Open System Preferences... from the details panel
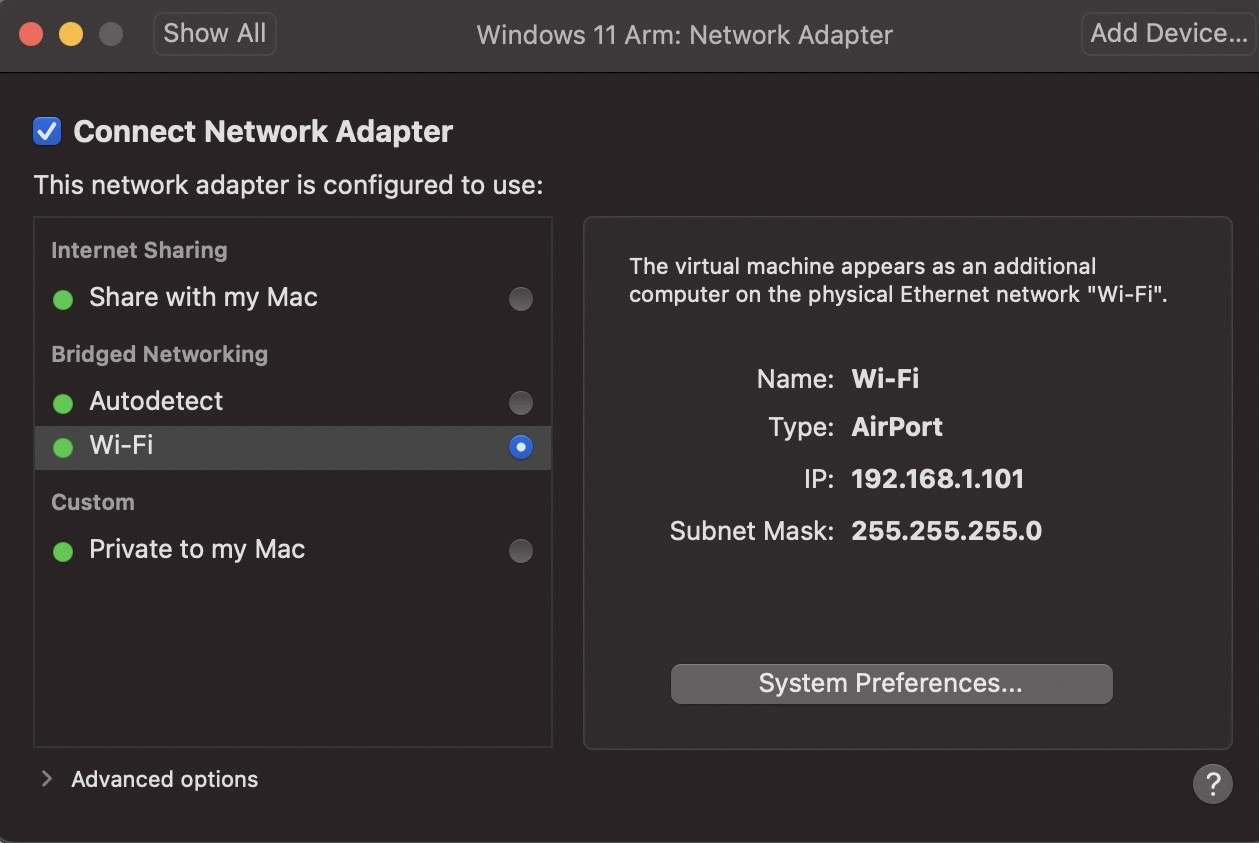This screenshot has height=843, width=1259. [x=891, y=684]
